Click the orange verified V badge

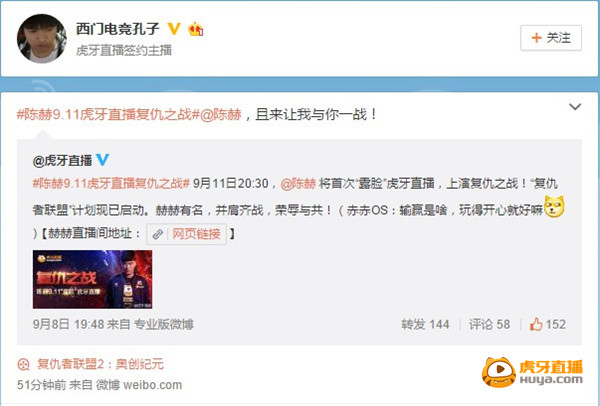click(x=174, y=29)
